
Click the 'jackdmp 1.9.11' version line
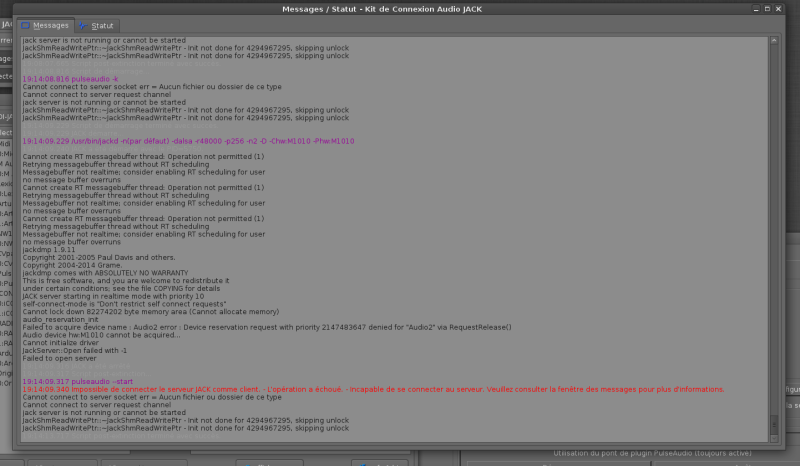(48, 250)
